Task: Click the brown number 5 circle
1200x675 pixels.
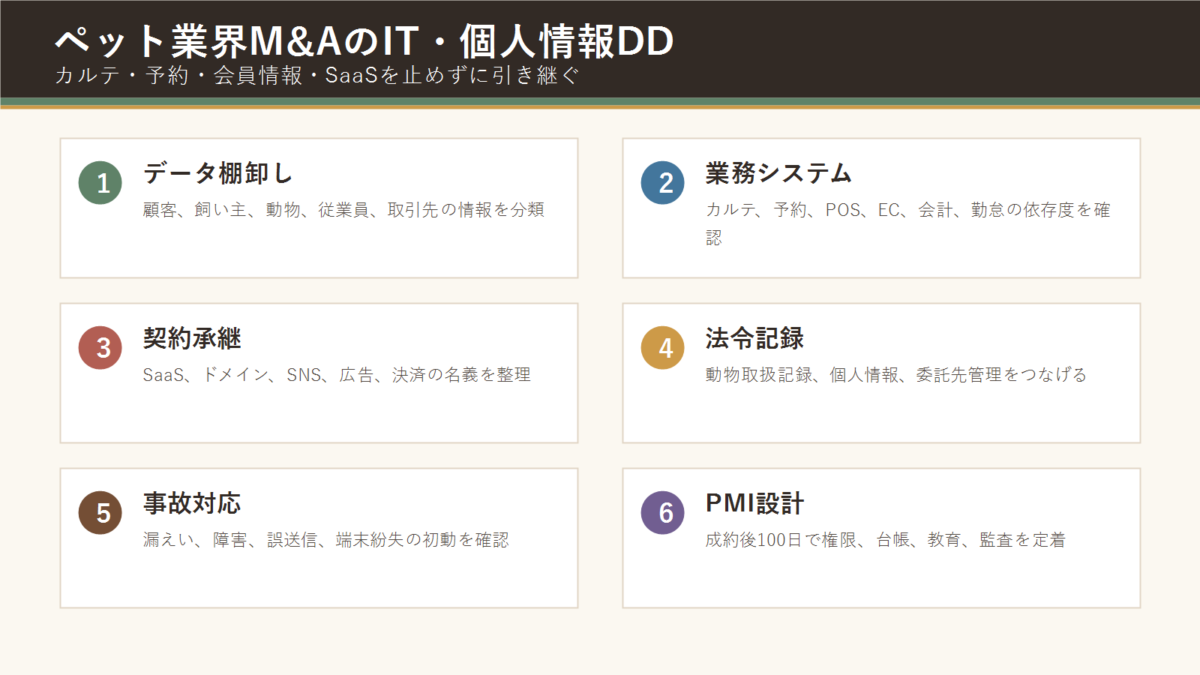Action: click(100, 512)
